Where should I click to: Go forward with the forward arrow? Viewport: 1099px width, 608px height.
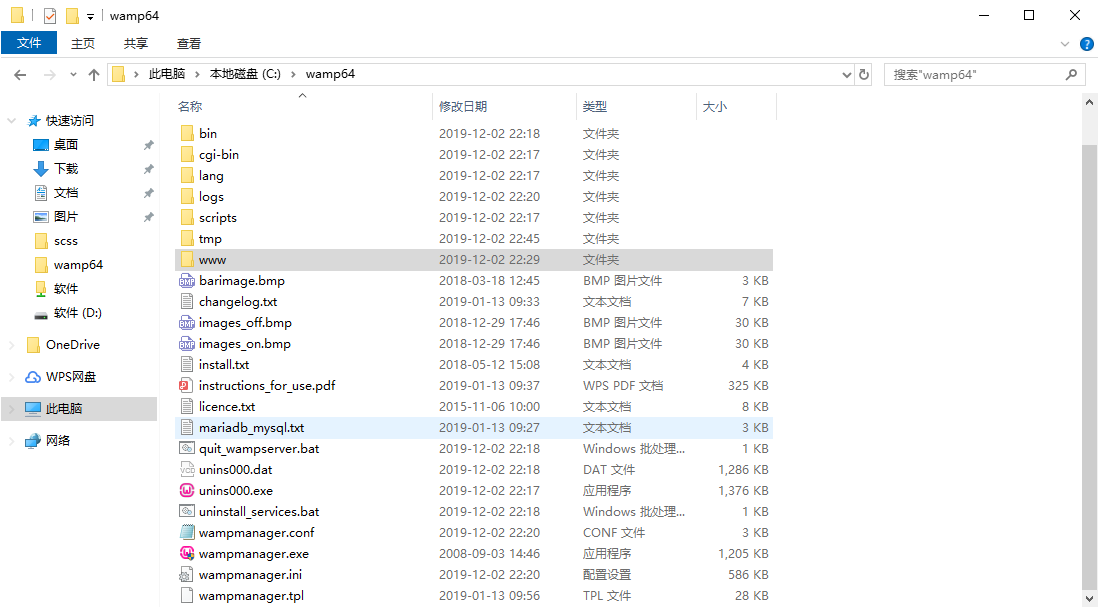[49, 74]
